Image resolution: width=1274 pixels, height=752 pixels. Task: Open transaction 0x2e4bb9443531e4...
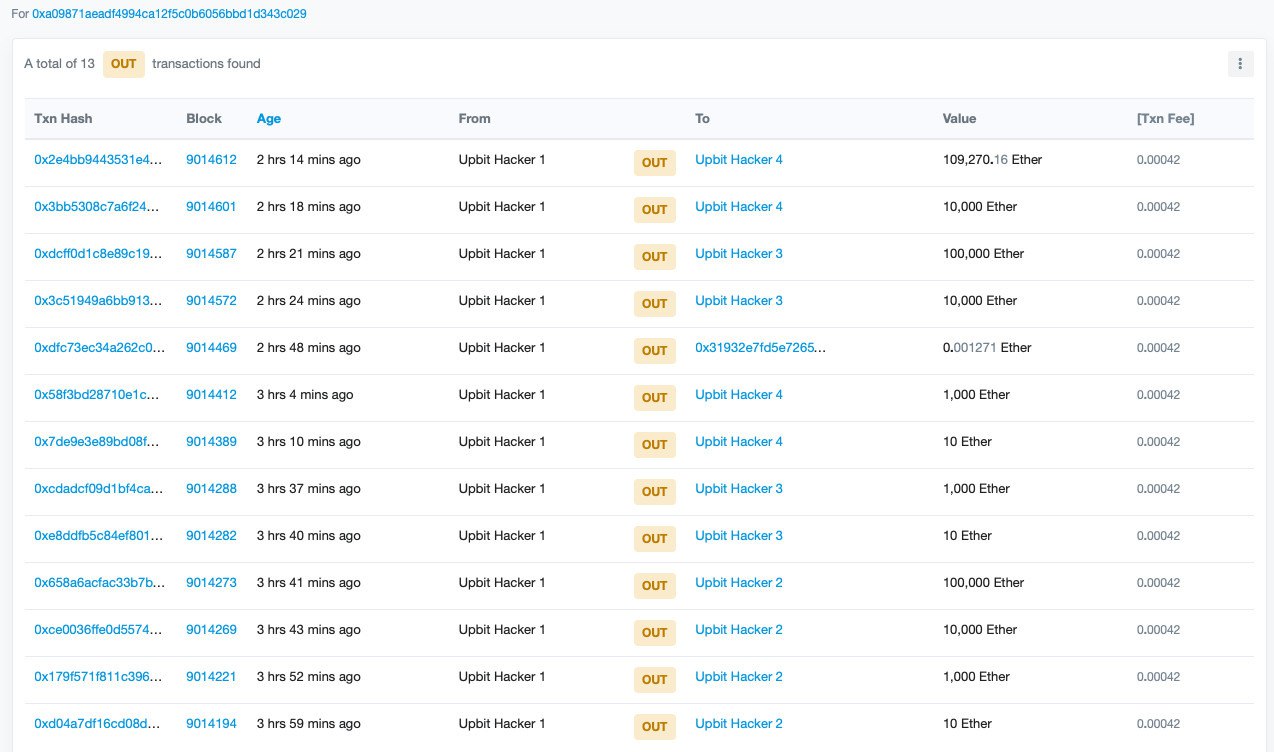(97, 159)
